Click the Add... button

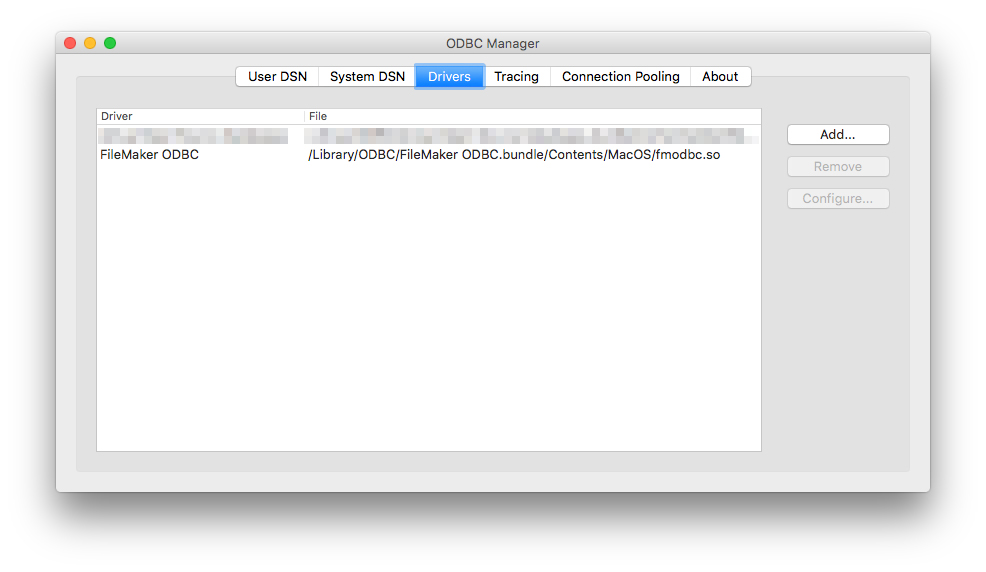pos(837,135)
